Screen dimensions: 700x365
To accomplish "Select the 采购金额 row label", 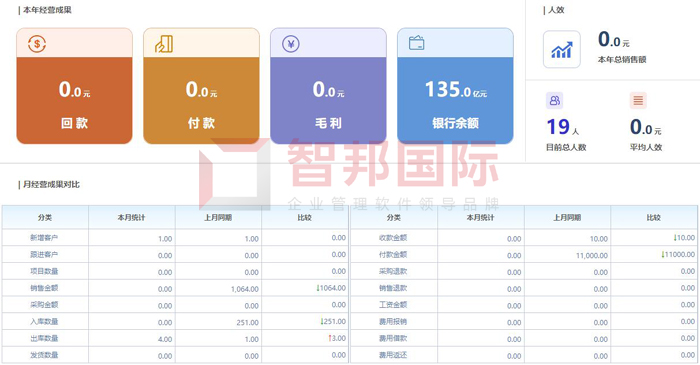I will click(44, 305).
